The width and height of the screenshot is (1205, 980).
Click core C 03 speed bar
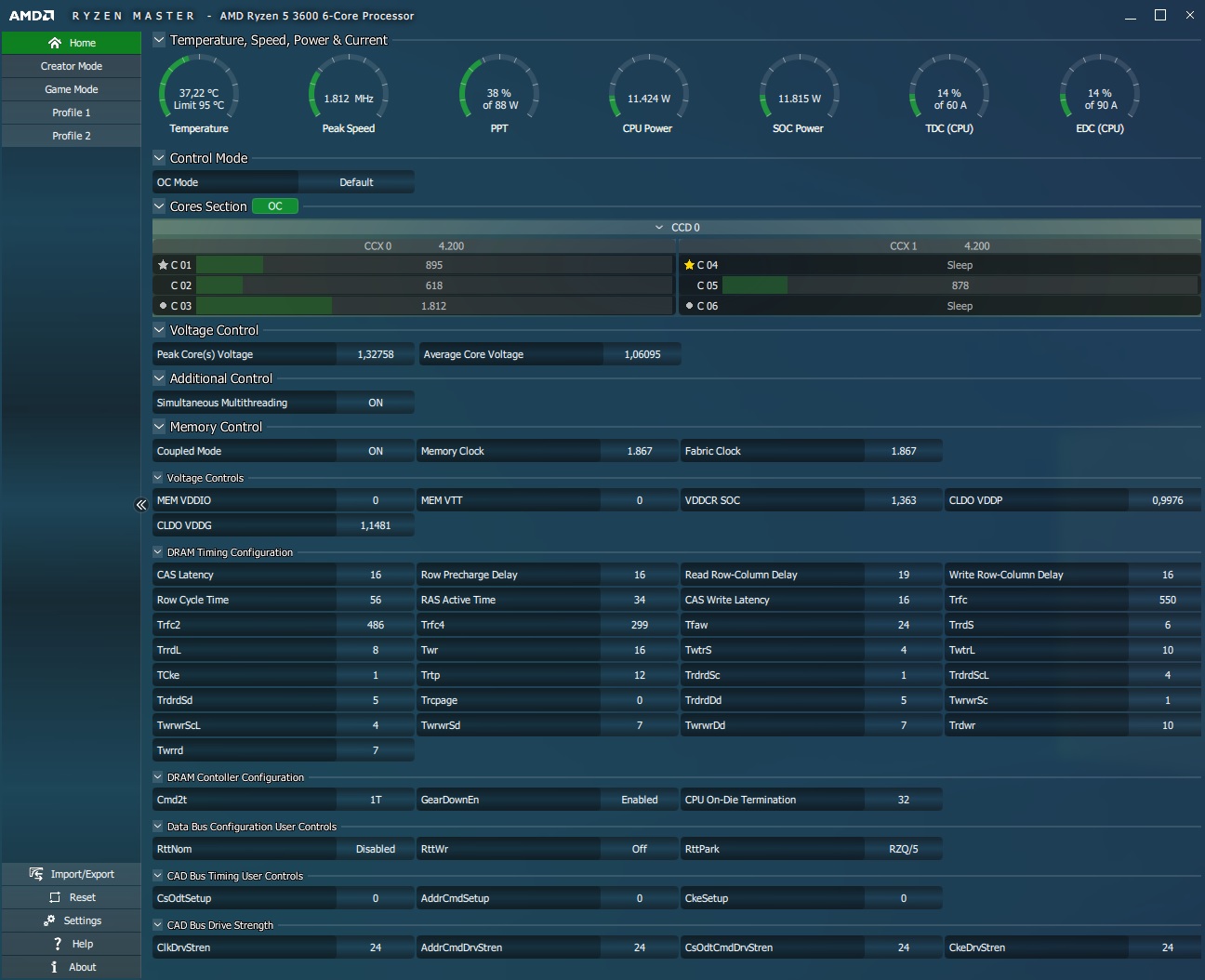pyautogui.click(x=434, y=306)
